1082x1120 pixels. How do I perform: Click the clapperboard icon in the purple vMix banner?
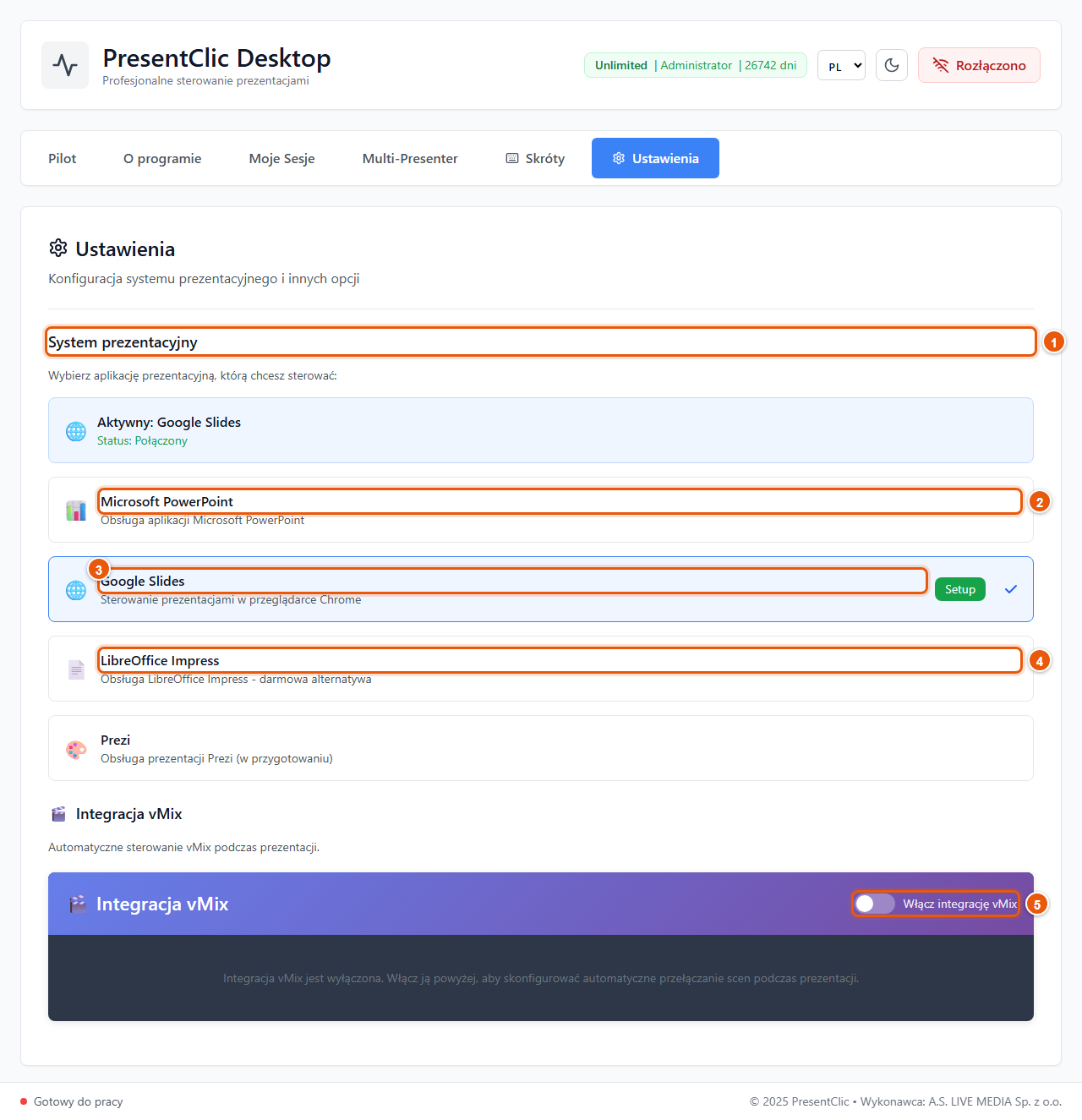pos(78,904)
